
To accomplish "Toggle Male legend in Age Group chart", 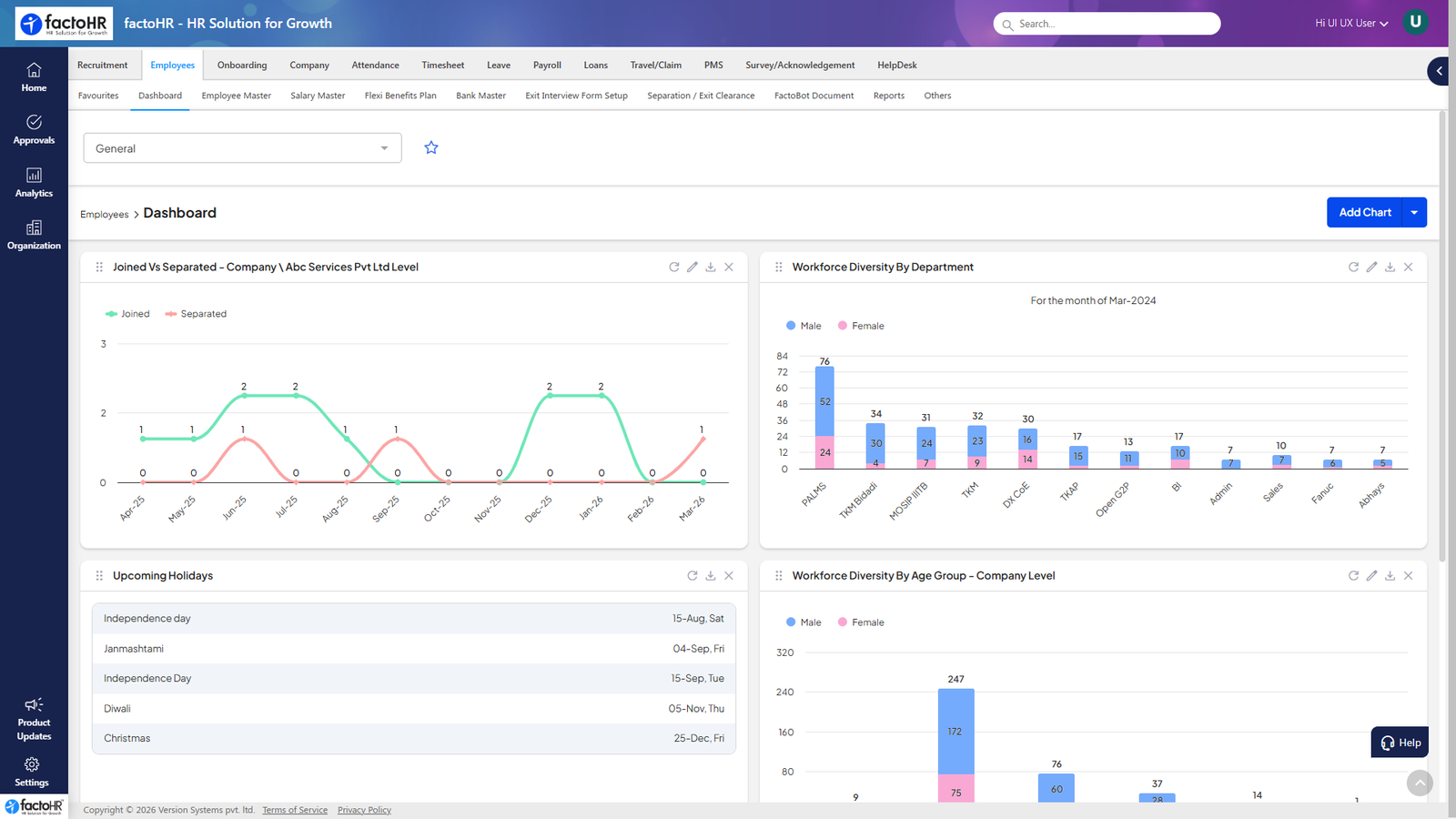I will [804, 622].
